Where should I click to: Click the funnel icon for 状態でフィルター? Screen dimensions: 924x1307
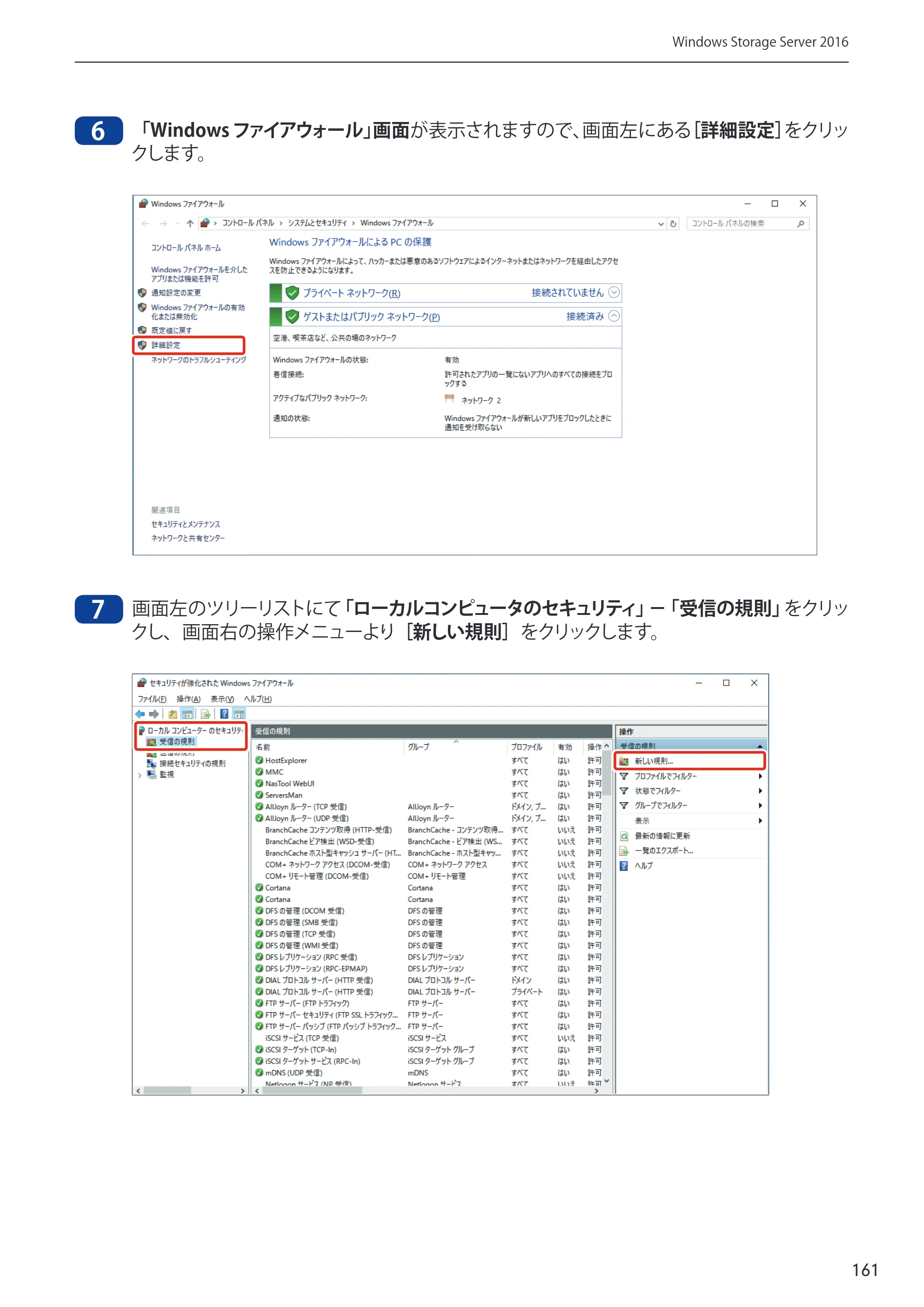click(x=624, y=791)
